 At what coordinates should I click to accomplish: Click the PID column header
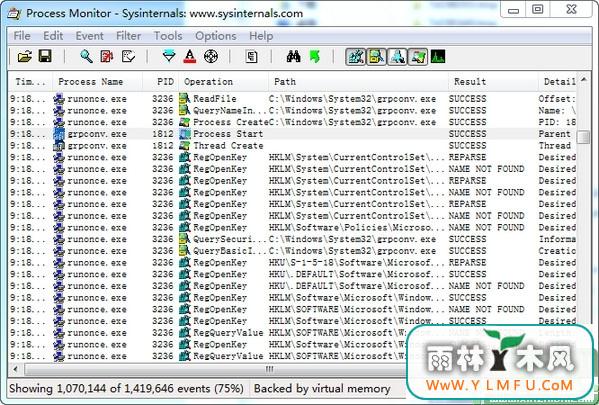pos(160,81)
